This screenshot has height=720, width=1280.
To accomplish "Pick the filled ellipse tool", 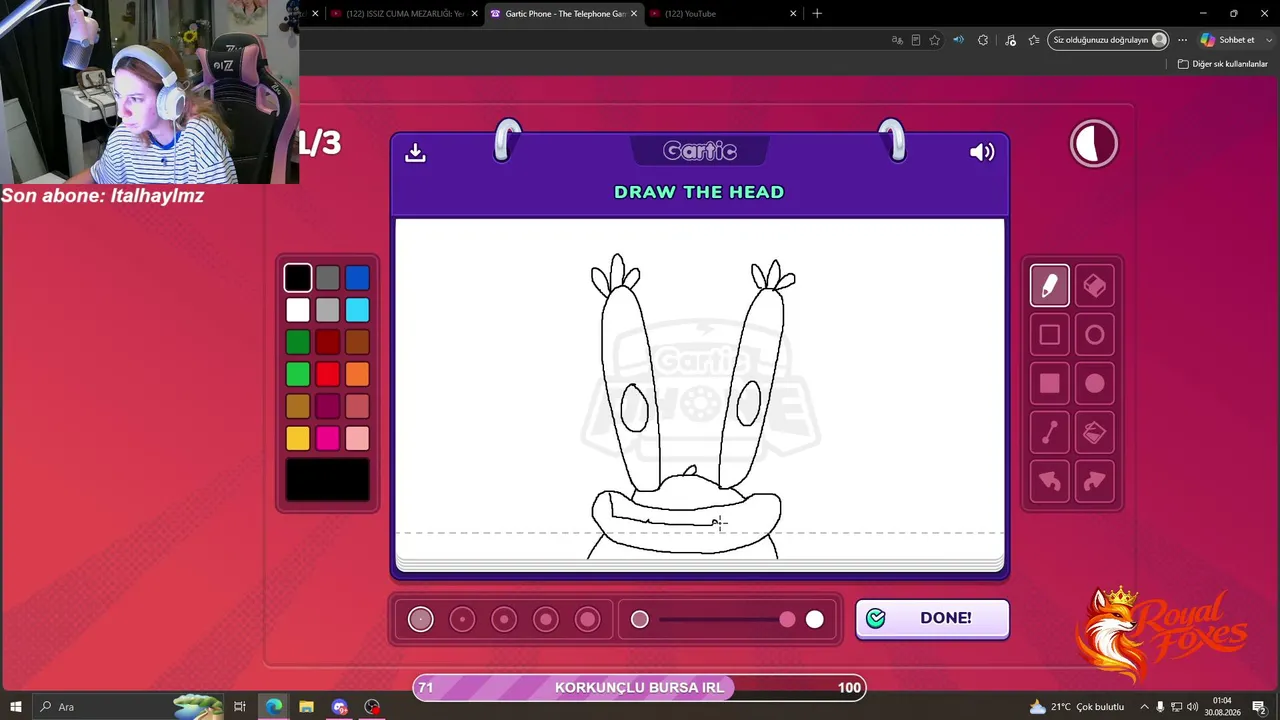I will pyautogui.click(x=1095, y=383).
